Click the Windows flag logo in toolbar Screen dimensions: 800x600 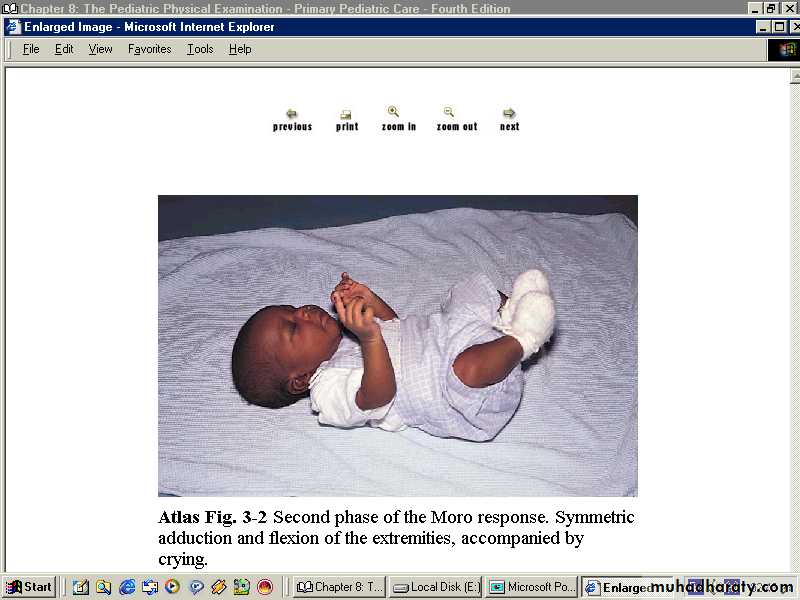(x=783, y=49)
